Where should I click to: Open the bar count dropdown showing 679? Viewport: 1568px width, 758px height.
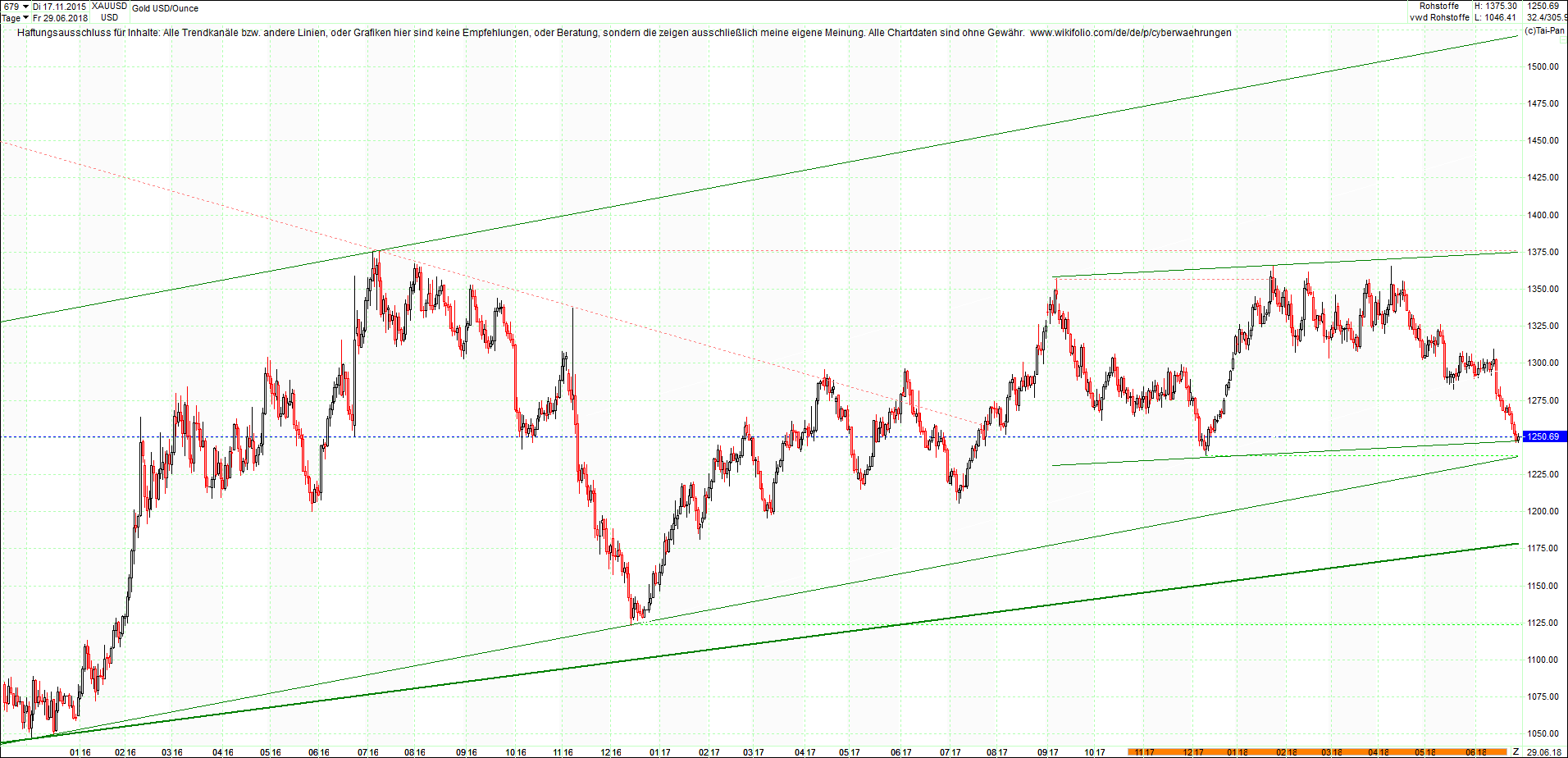(10, 6)
